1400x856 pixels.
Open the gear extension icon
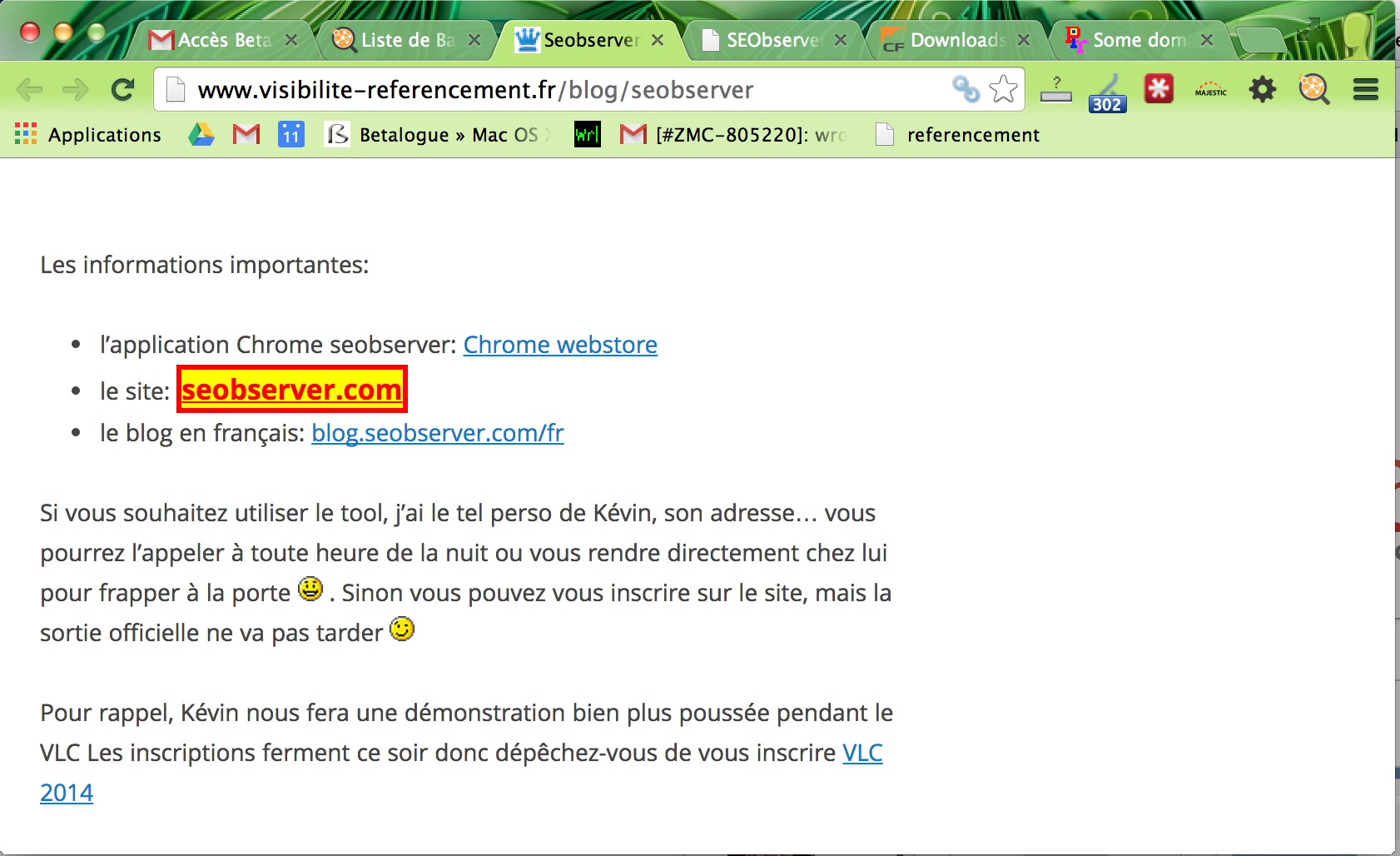pos(1262,89)
